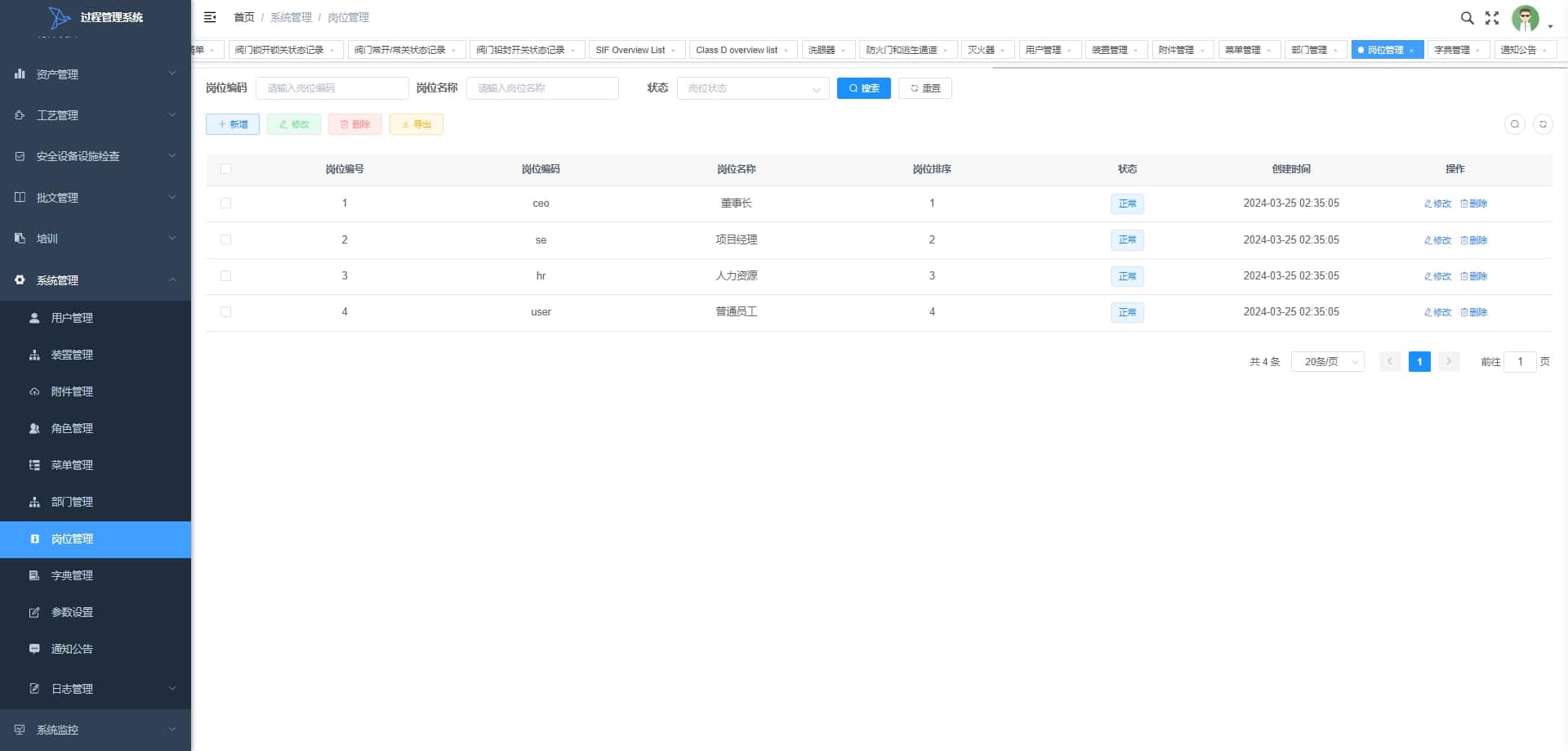The height and width of the screenshot is (751, 1568).
Task: Select page 1 in pagination
Action: [1419, 361]
